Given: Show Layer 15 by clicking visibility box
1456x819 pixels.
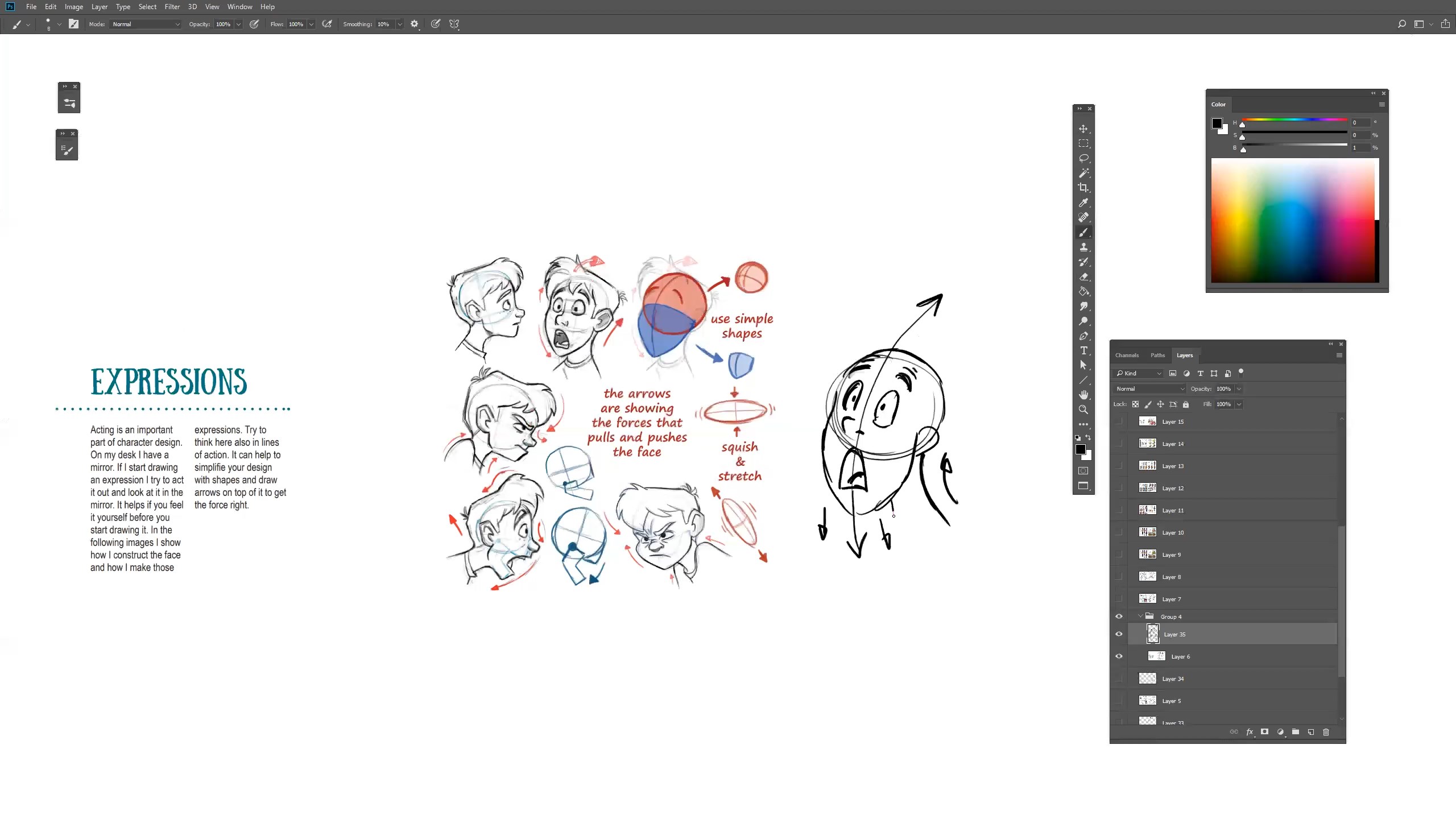Looking at the screenshot, I should click(1119, 421).
